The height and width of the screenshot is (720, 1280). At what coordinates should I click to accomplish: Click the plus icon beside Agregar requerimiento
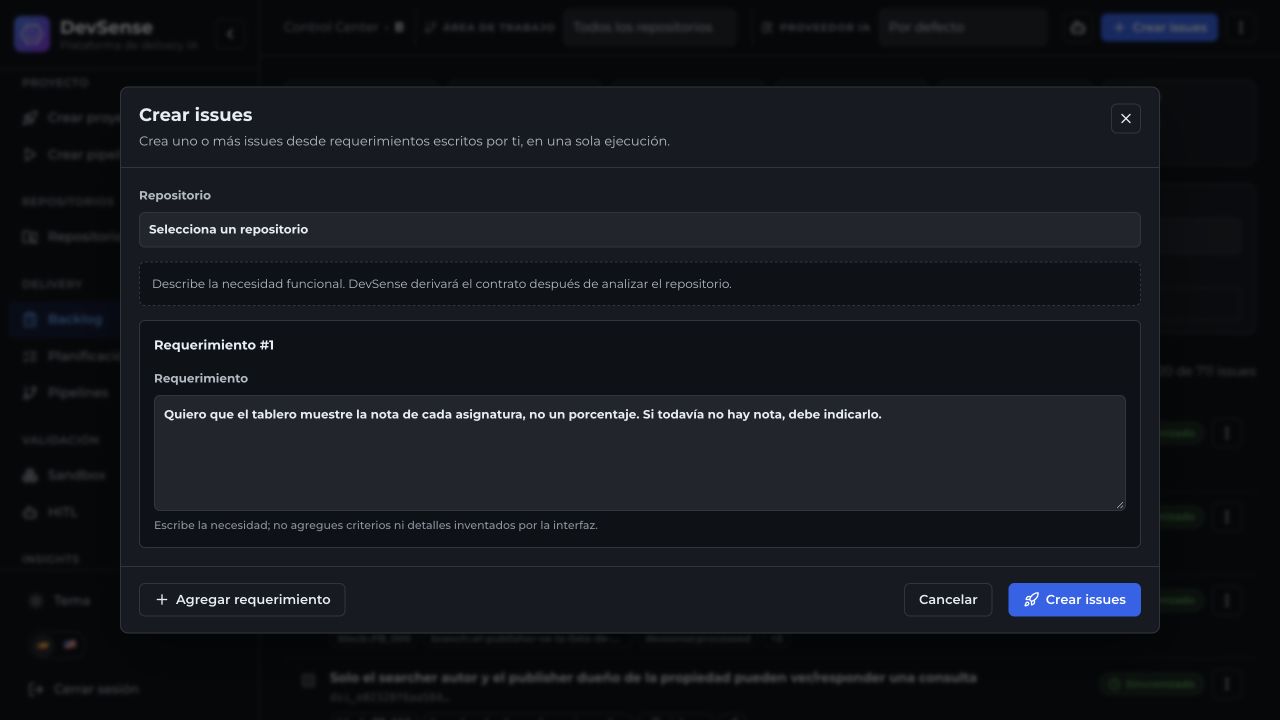coord(162,600)
